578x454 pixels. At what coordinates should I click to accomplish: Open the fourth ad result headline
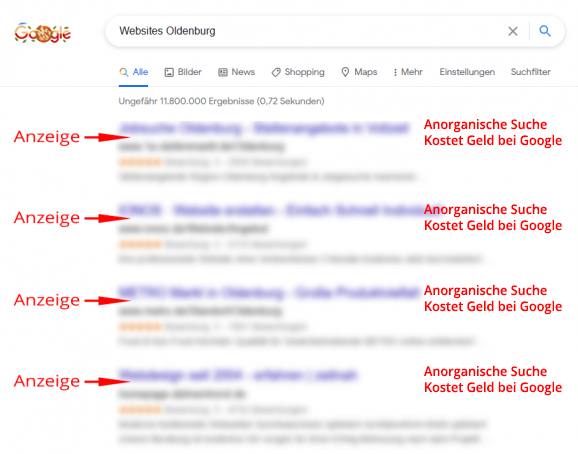pyautogui.click(x=238, y=375)
